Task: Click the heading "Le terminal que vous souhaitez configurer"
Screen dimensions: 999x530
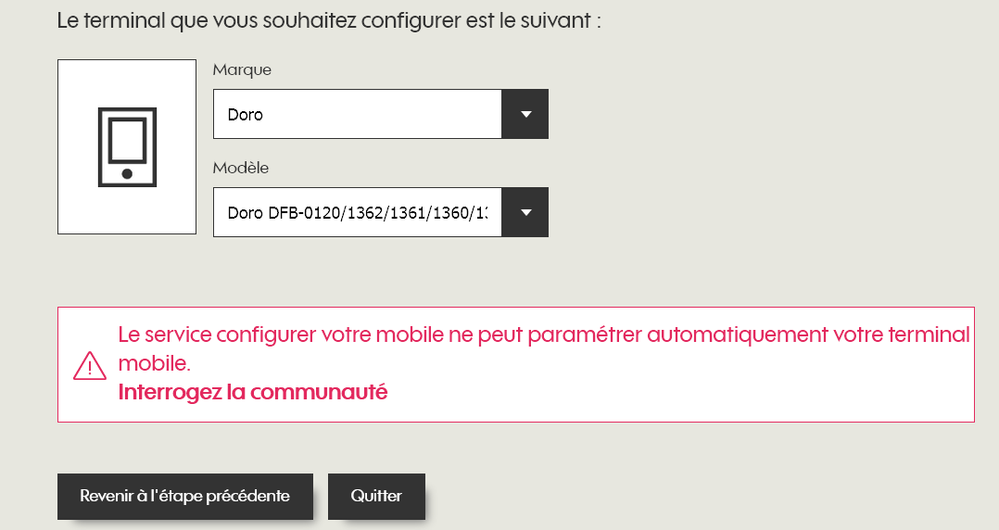Action: coord(250,20)
